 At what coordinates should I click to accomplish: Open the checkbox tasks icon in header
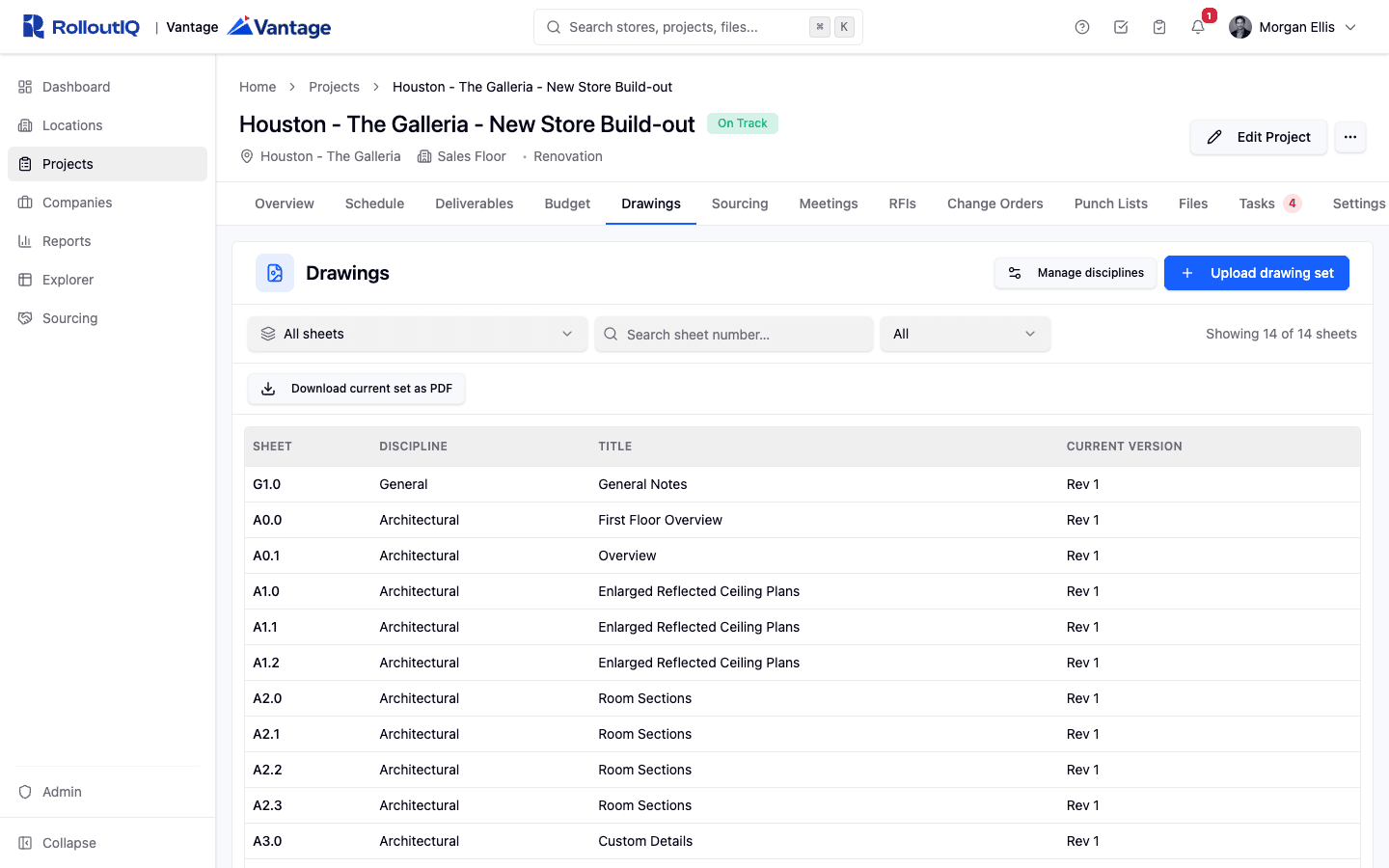1121,27
